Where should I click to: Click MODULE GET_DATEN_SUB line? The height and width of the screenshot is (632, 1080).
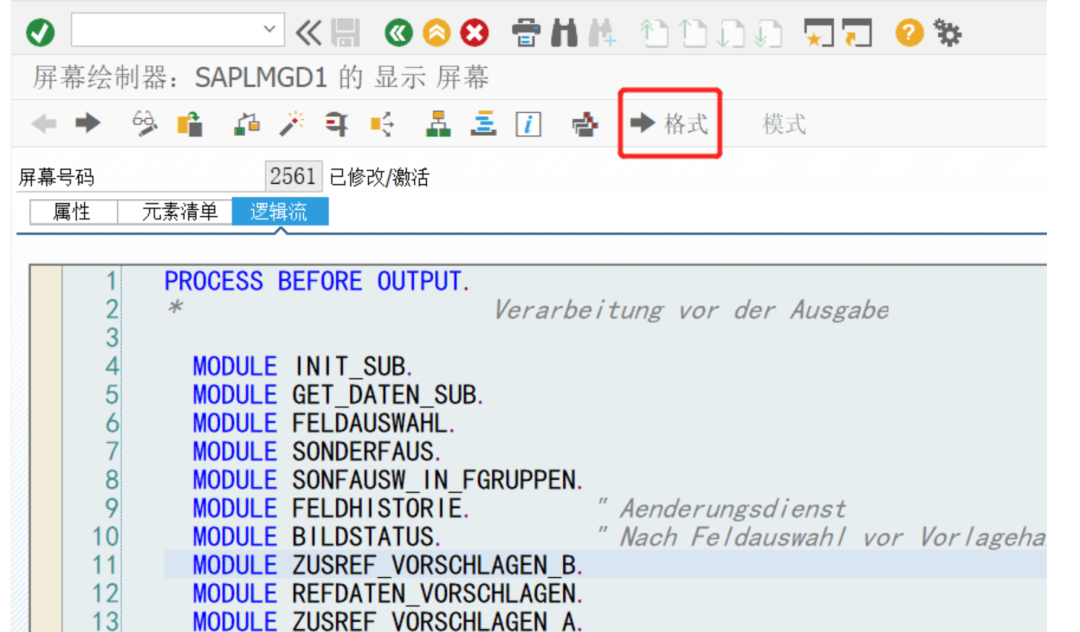(x=338, y=394)
